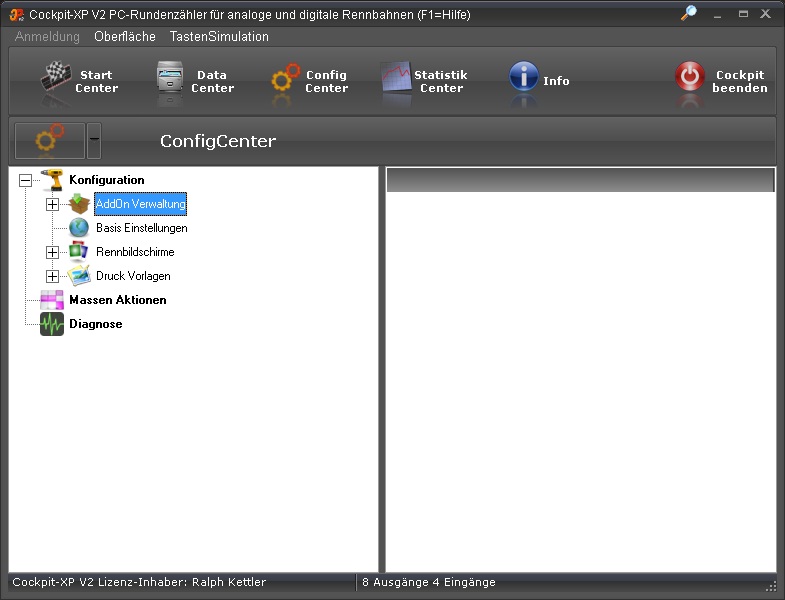This screenshot has width=785, height=600.
Task: Expand the AddOn Verwaltung node
Action: pyautogui.click(x=52, y=204)
